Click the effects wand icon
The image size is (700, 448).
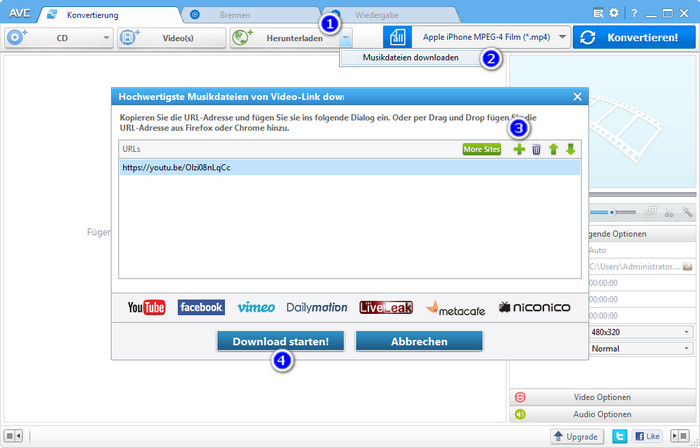[x=687, y=212]
